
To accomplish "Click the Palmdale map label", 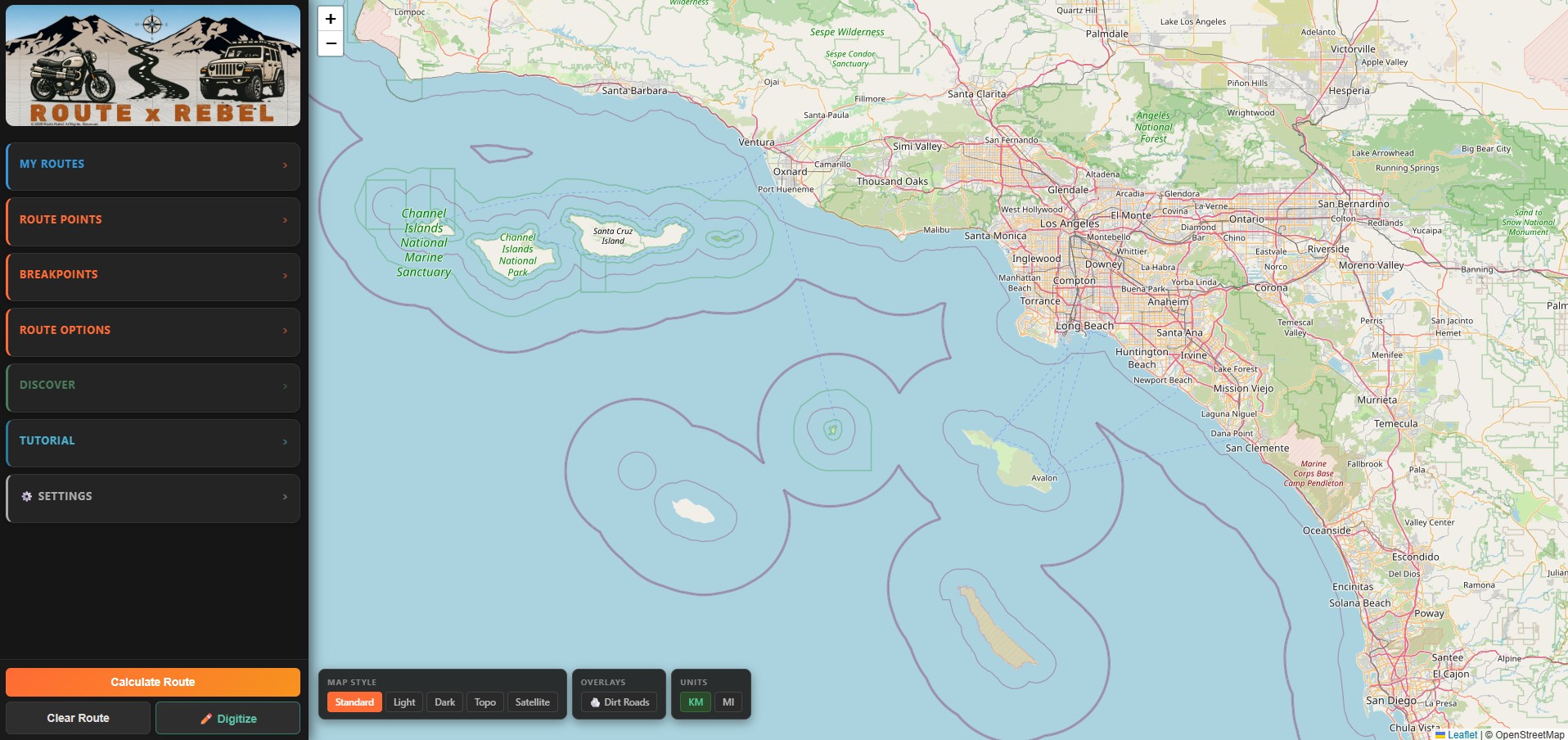I will tap(1107, 34).
